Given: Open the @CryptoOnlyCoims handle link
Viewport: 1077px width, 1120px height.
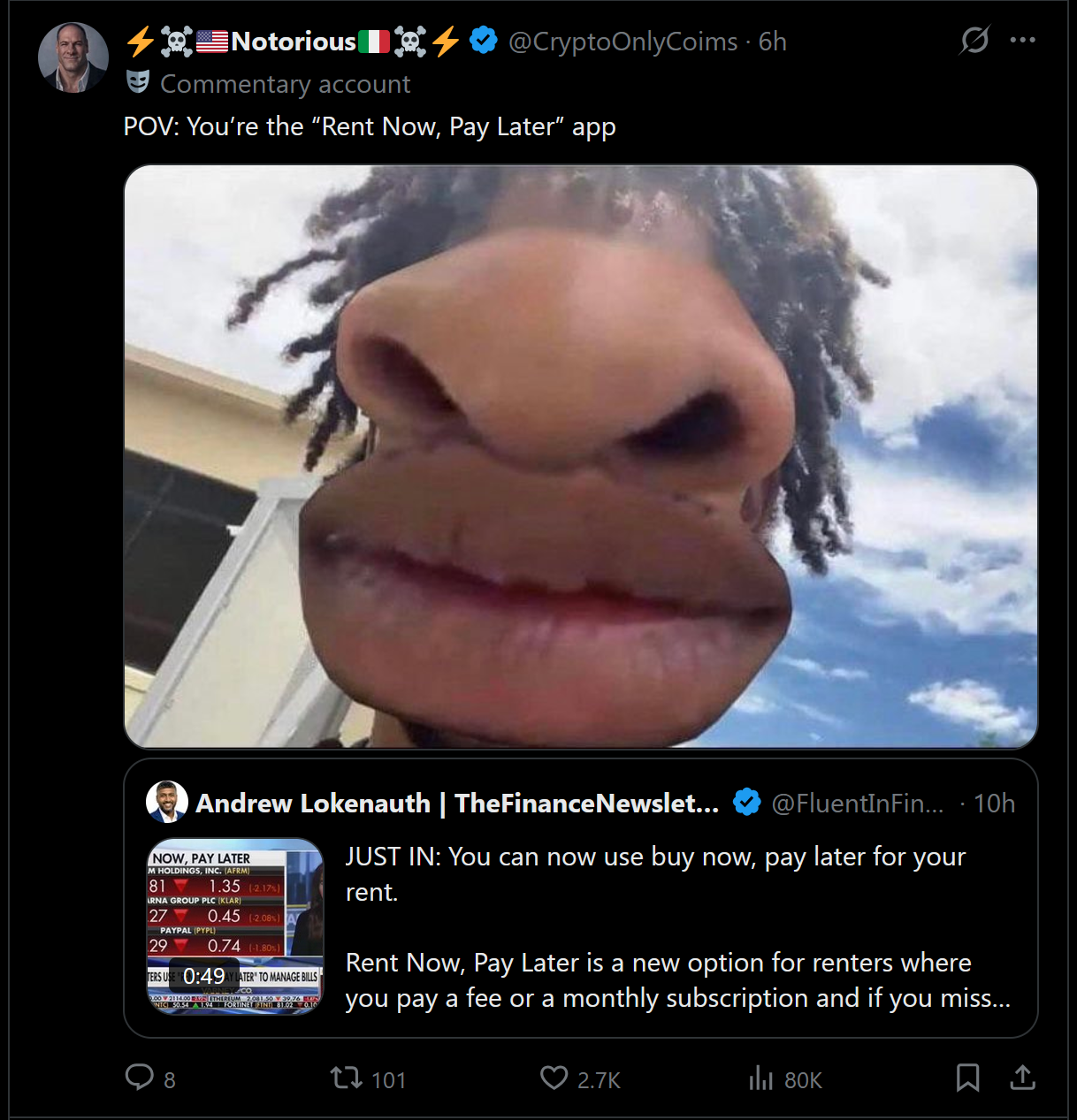Looking at the screenshot, I should pyautogui.click(x=623, y=42).
